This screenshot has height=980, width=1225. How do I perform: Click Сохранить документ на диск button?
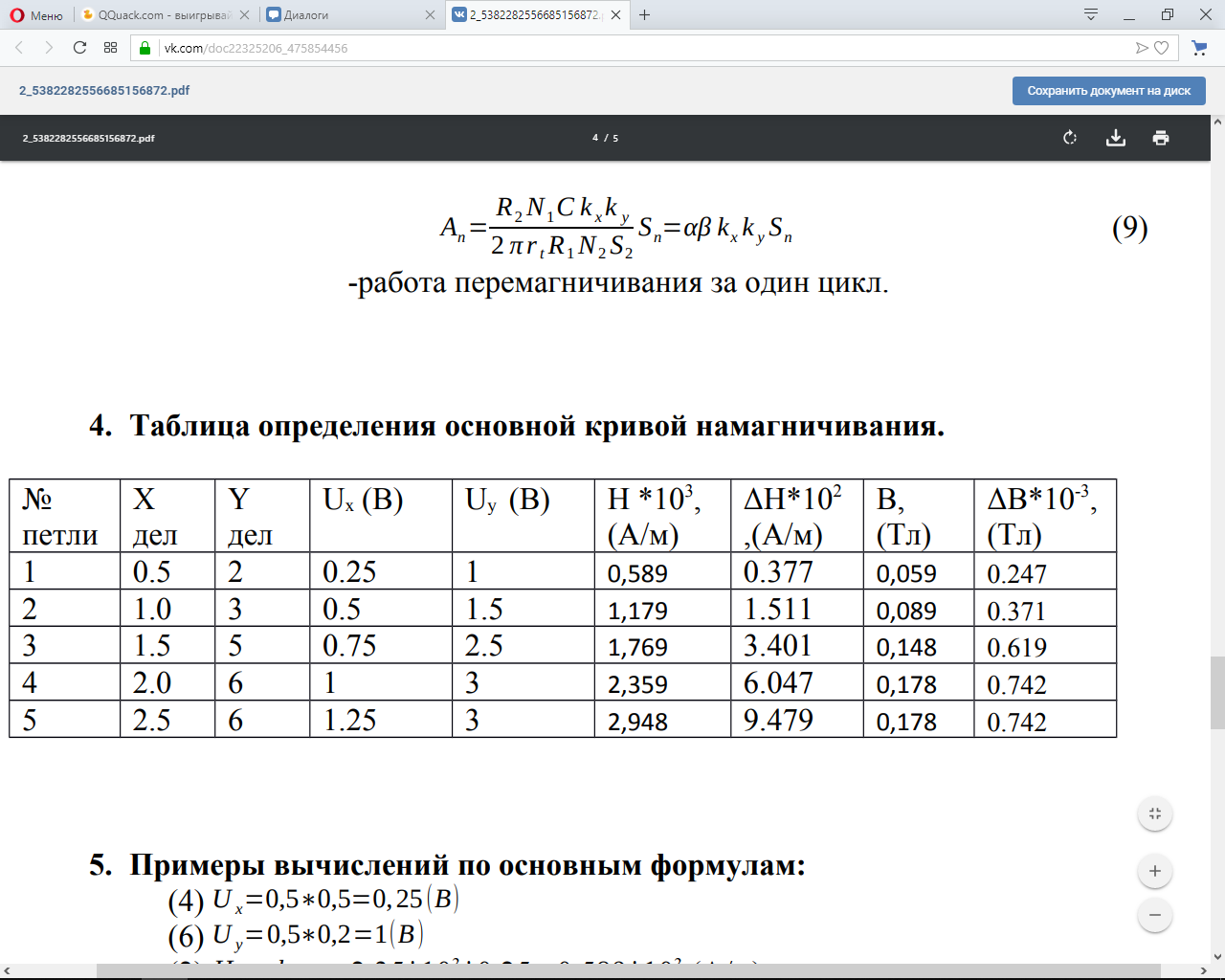click(1109, 91)
